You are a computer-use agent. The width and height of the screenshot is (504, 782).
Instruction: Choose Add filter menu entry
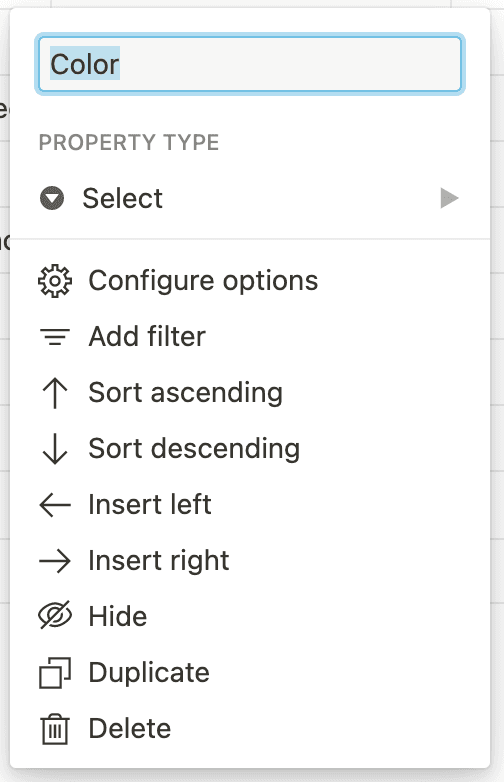click(x=250, y=337)
